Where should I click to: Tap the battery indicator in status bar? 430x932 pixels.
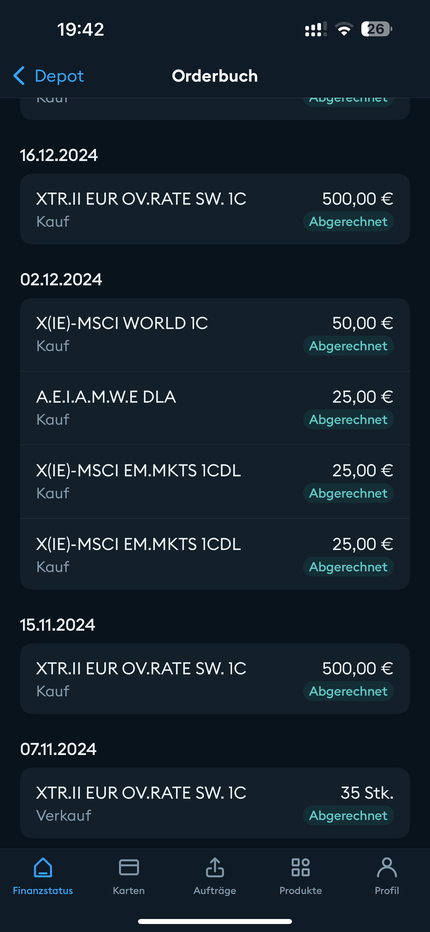376,29
